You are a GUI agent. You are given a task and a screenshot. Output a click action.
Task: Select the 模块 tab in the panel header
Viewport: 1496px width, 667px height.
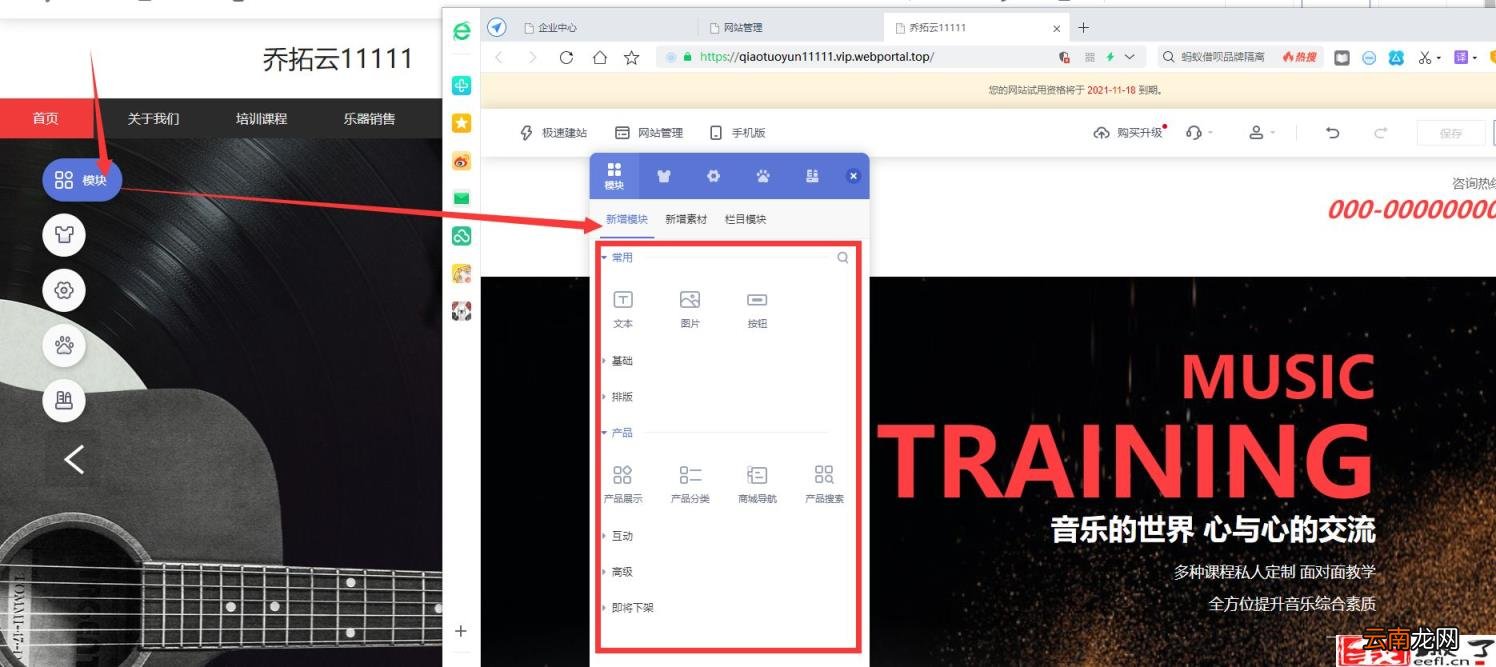(x=614, y=176)
